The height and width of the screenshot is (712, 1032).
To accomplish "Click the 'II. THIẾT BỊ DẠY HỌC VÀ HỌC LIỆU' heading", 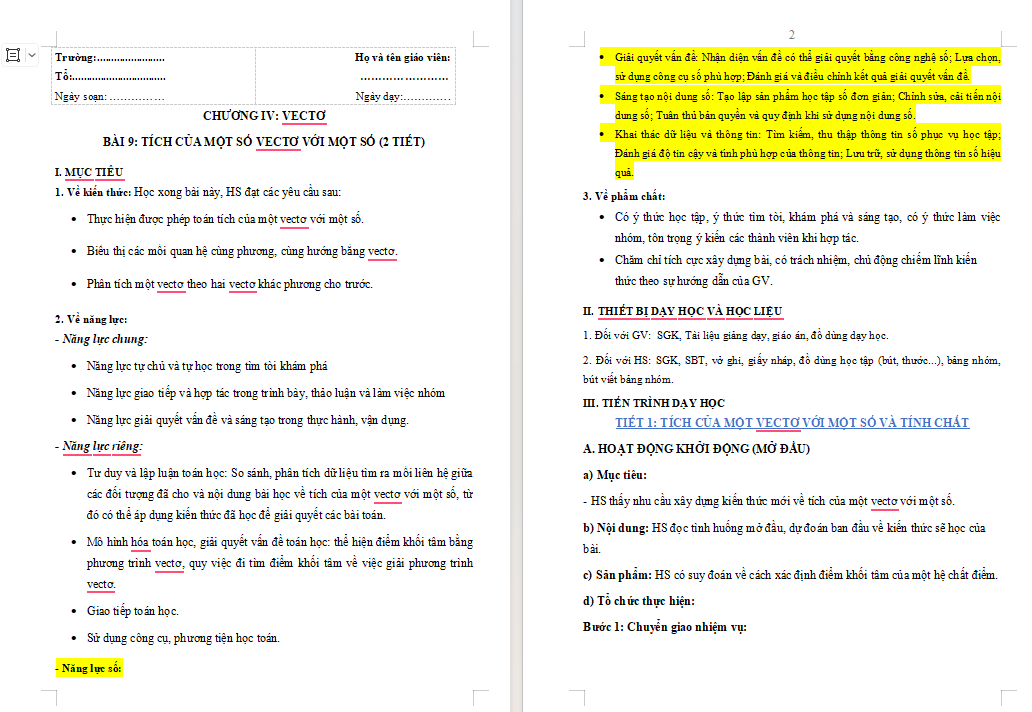I will pyautogui.click(x=683, y=311).
